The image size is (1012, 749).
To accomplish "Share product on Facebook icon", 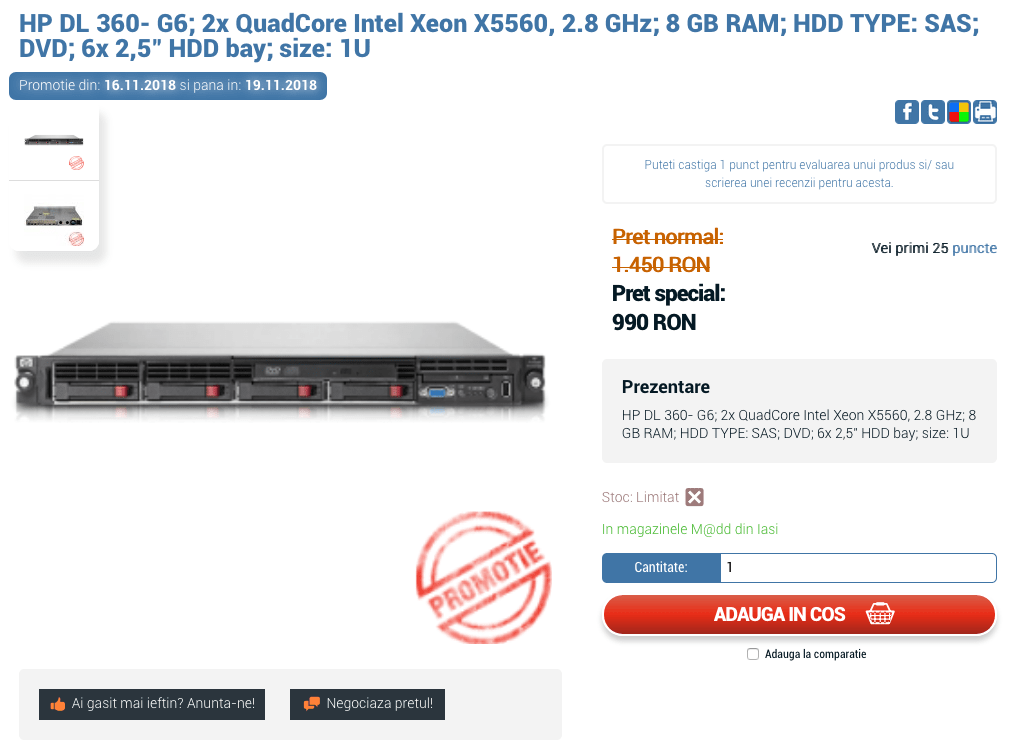I will coord(906,112).
